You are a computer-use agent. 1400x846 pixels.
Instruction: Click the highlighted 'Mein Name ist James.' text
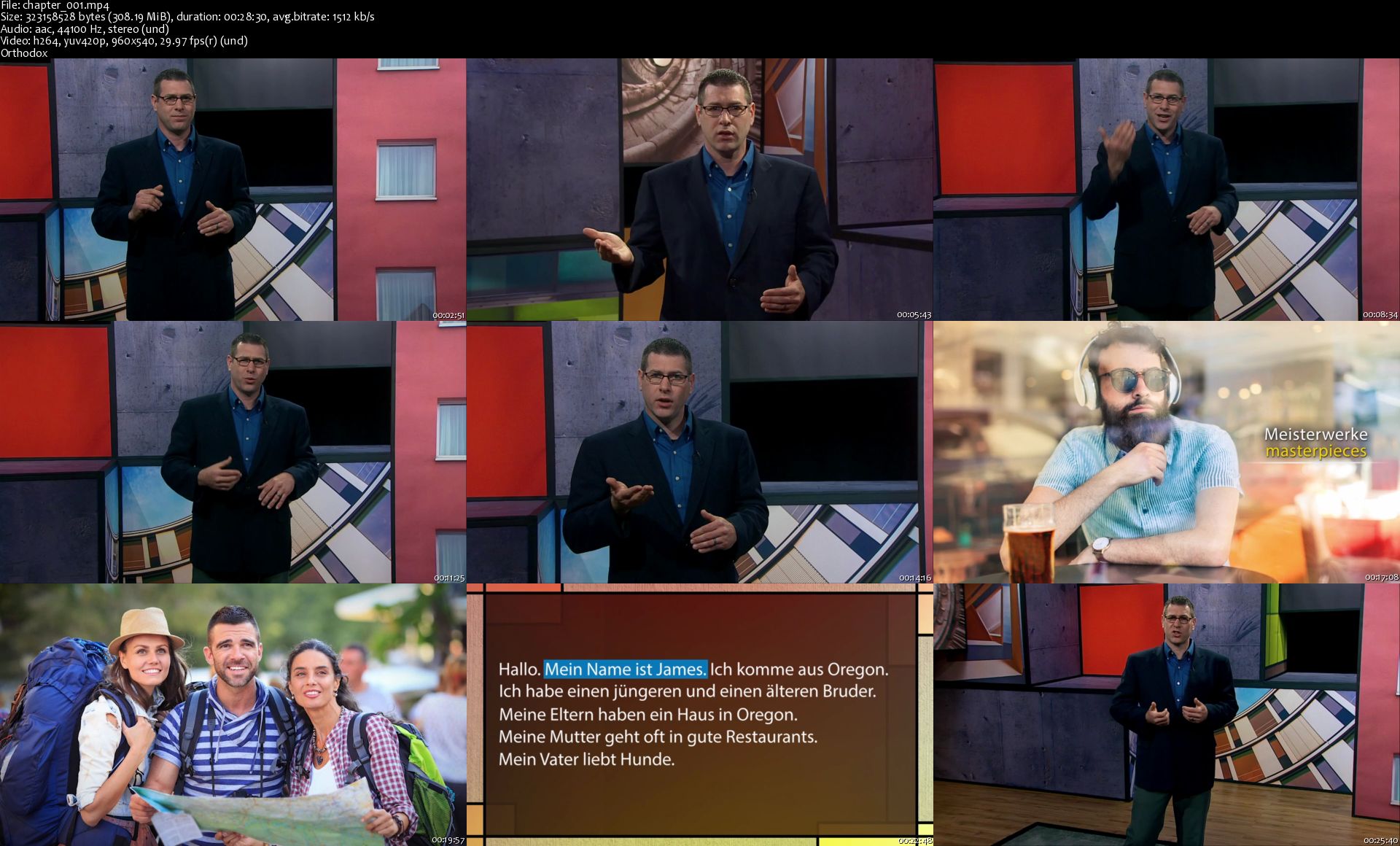[x=625, y=669]
